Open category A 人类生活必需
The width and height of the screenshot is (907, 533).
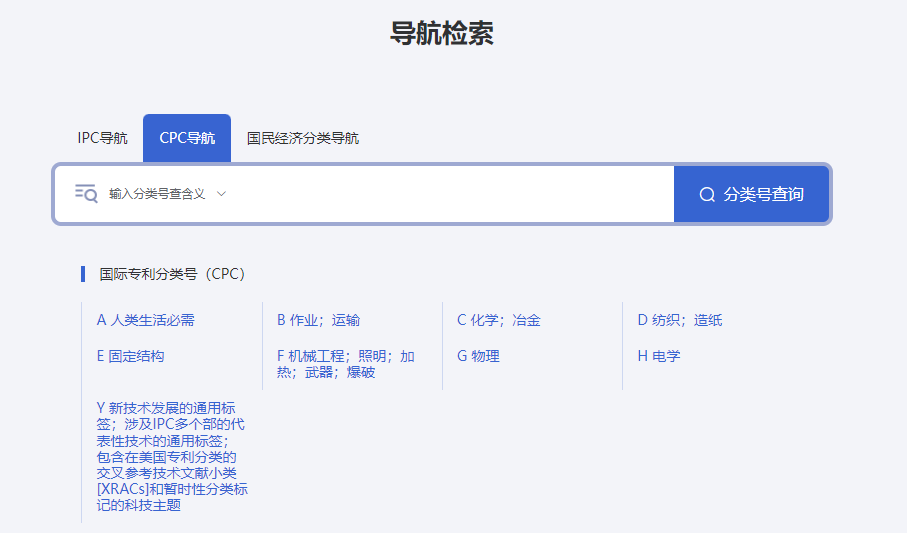(146, 320)
